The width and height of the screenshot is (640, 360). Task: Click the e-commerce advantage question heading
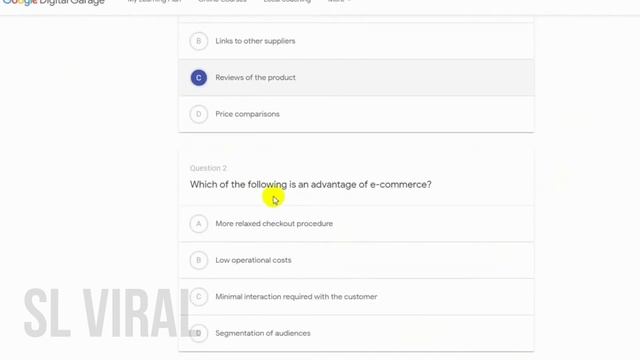tap(311, 184)
